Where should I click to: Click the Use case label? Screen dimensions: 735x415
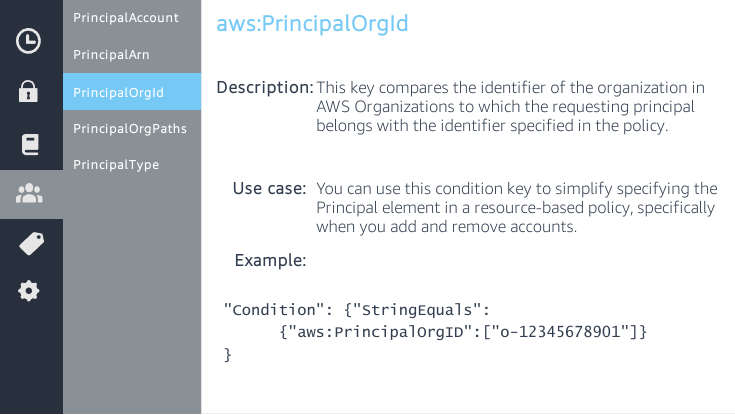(269, 189)
